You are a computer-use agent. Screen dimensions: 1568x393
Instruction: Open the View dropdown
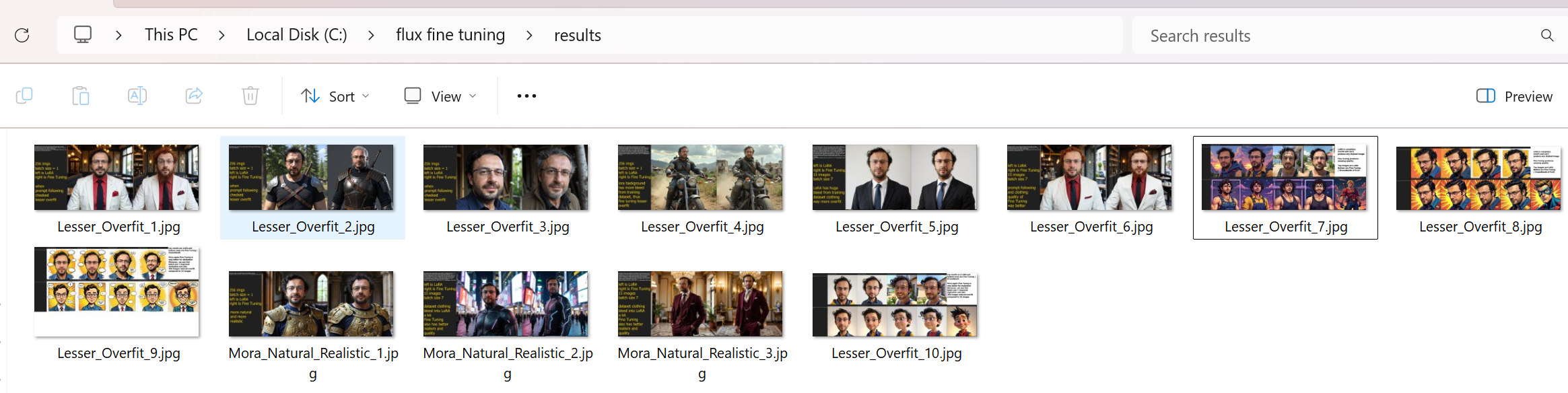[x=440, y=96]
